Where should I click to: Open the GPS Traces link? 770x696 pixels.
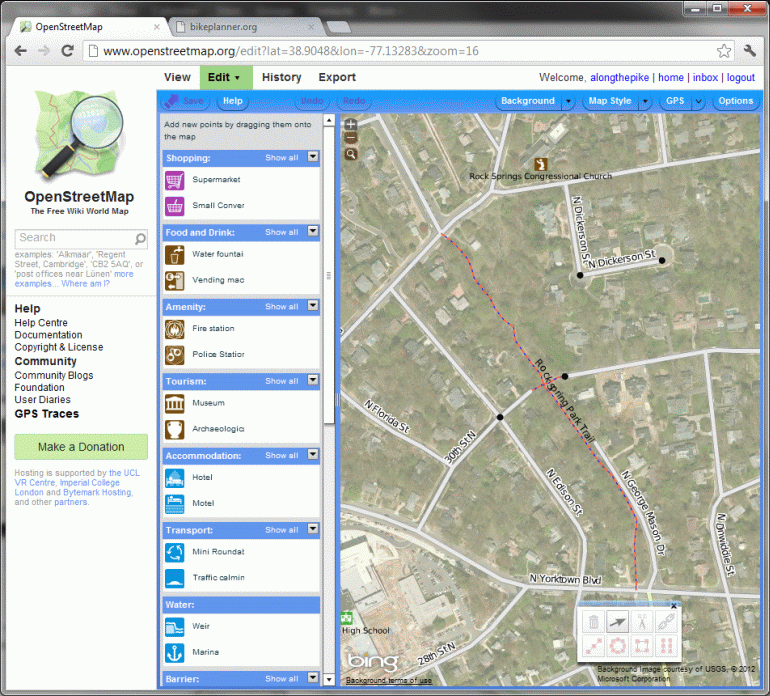pyautogui.click(x=47, y=414)
